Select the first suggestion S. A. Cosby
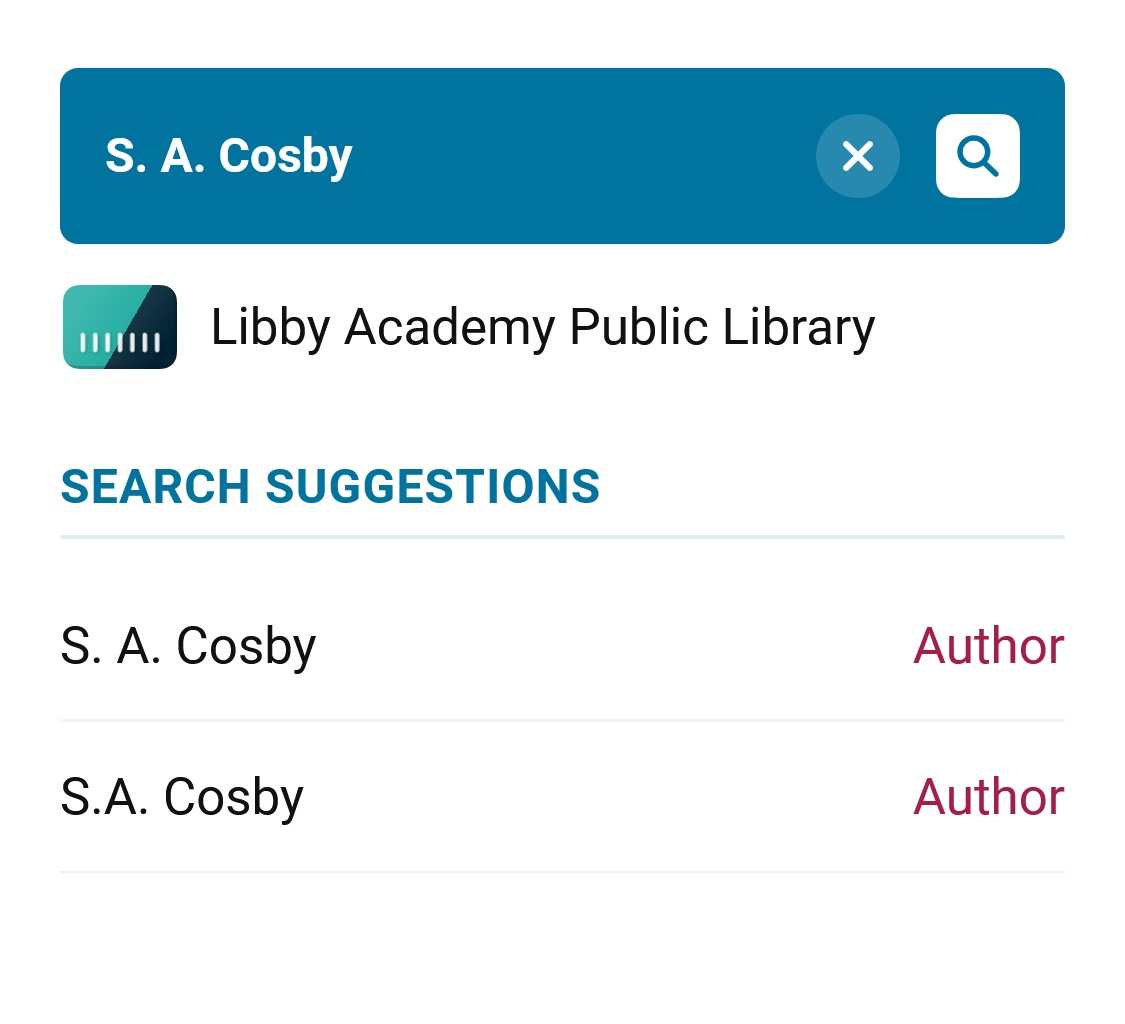Image resolution: width=1125 pixels, height=1024 pixels. [x=188, y=646]
